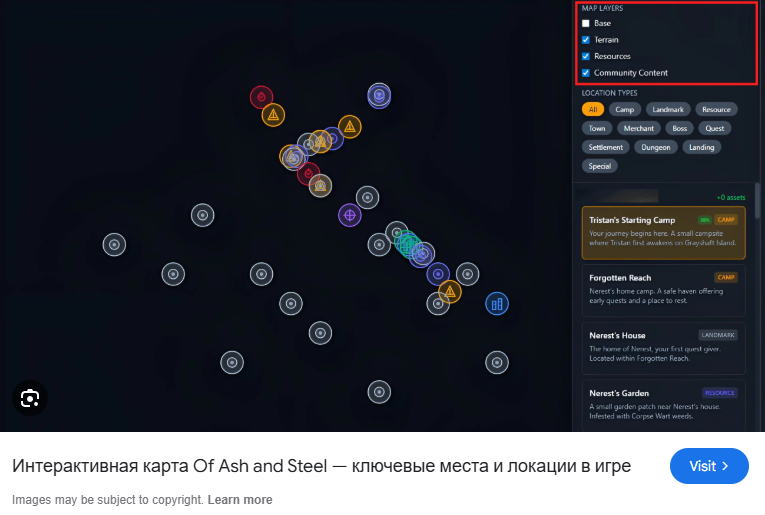The width and height of the screenshot is (765, 515).
Task: Select the All location type filter
Action: tap(593, 109)
